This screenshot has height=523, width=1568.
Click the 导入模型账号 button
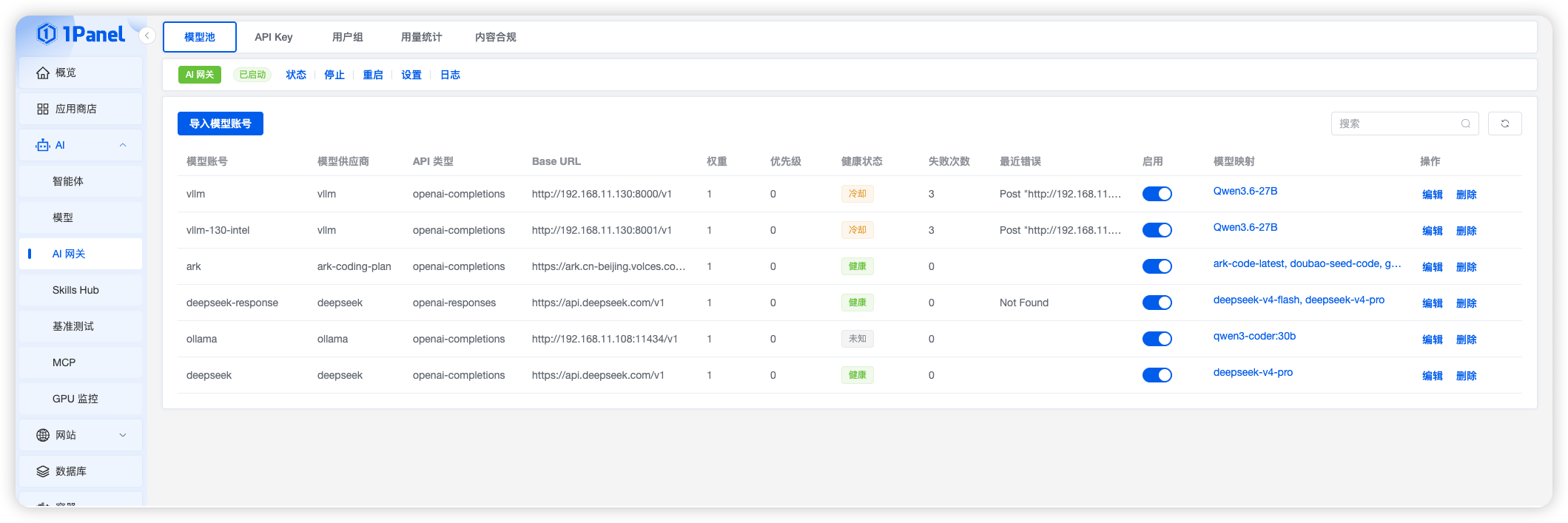(x=221, y=124)
